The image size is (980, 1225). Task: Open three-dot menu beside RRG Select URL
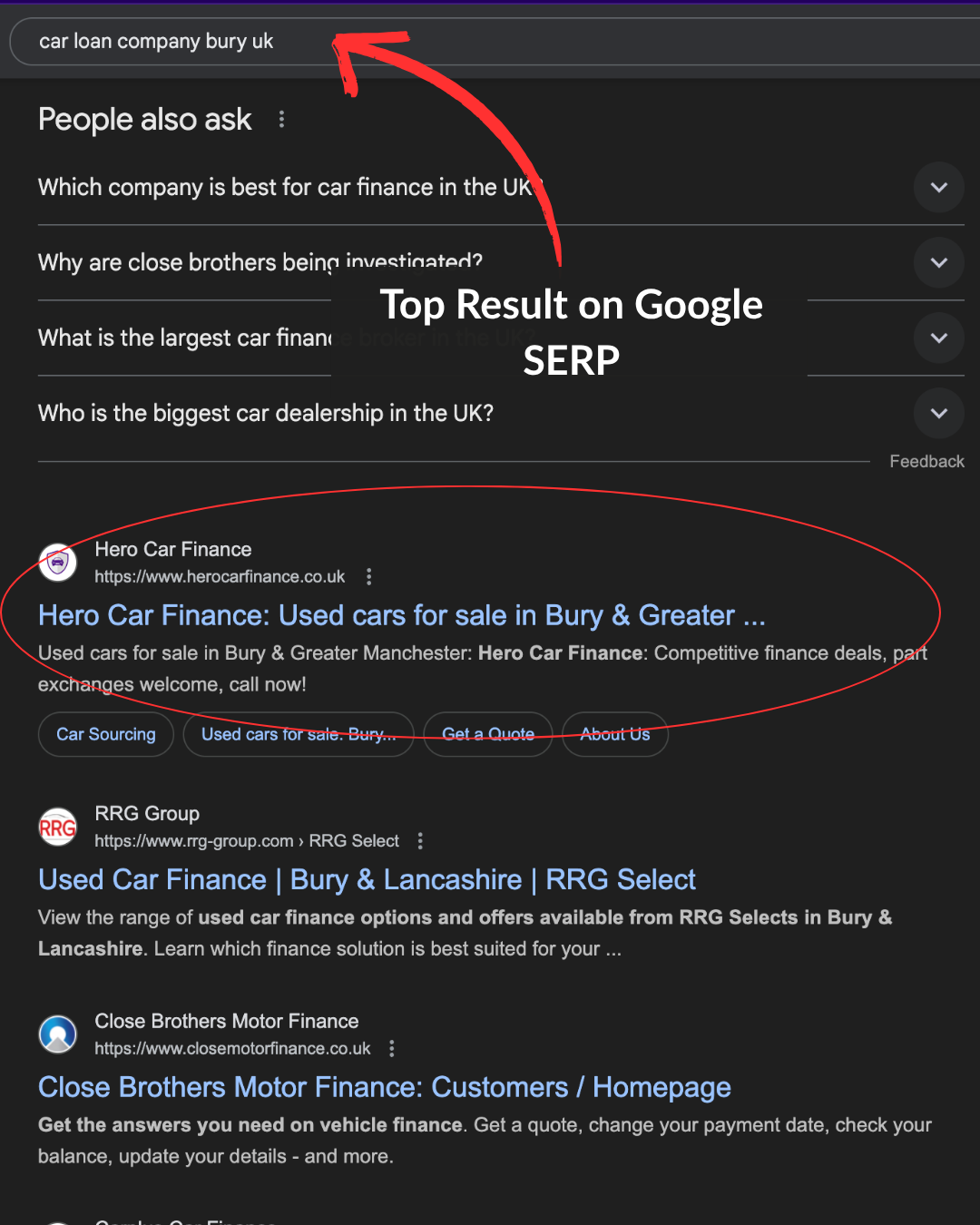pyautogui.click(x=420, y=841)
